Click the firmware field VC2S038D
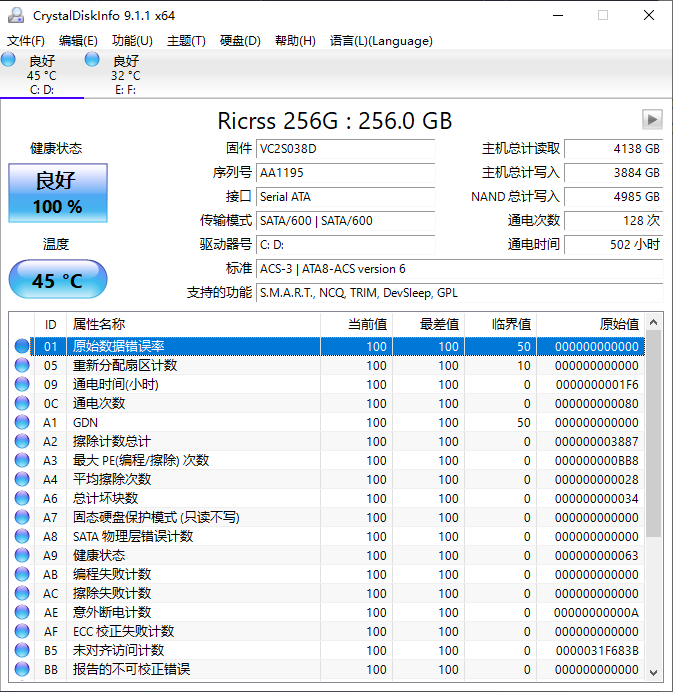Viewport: 673px width, 692px height. coord(345,149)
